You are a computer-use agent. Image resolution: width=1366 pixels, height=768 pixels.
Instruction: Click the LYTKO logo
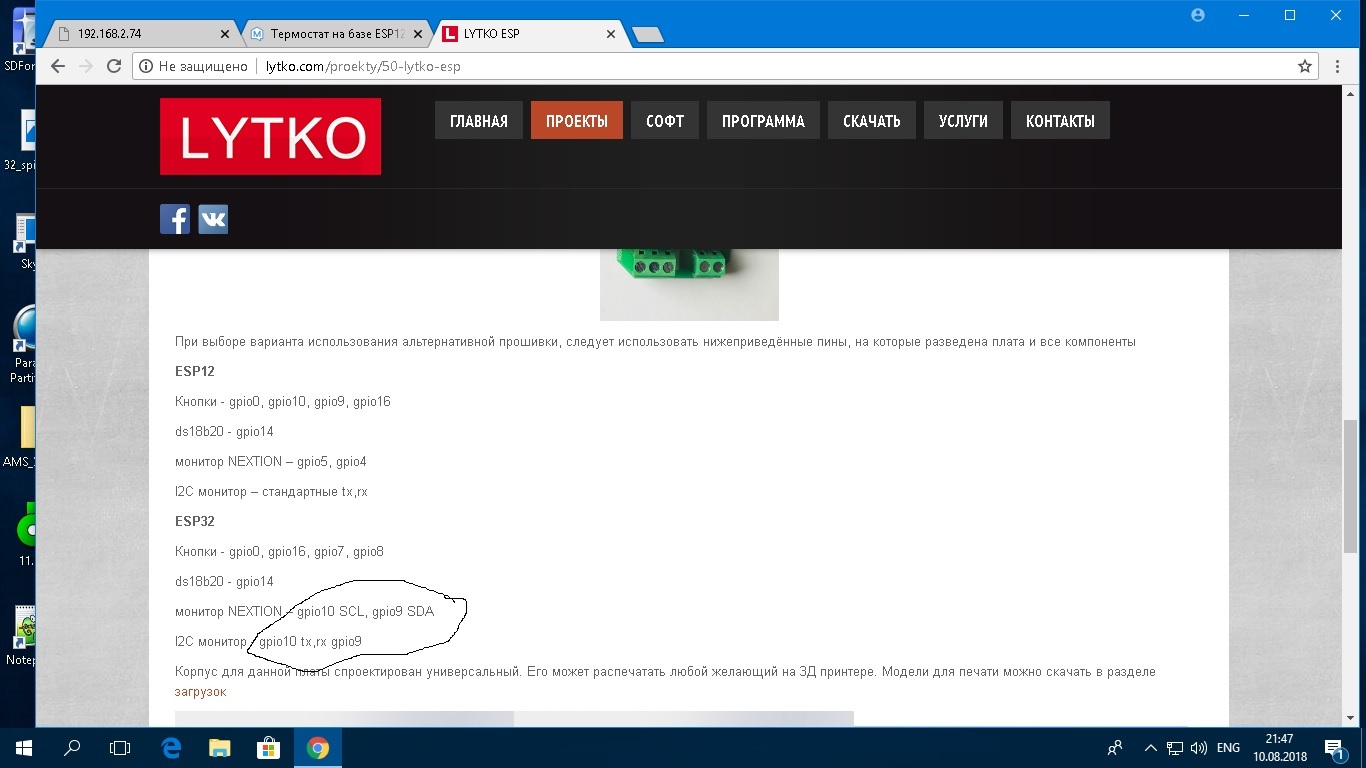(x=269, y=136)
